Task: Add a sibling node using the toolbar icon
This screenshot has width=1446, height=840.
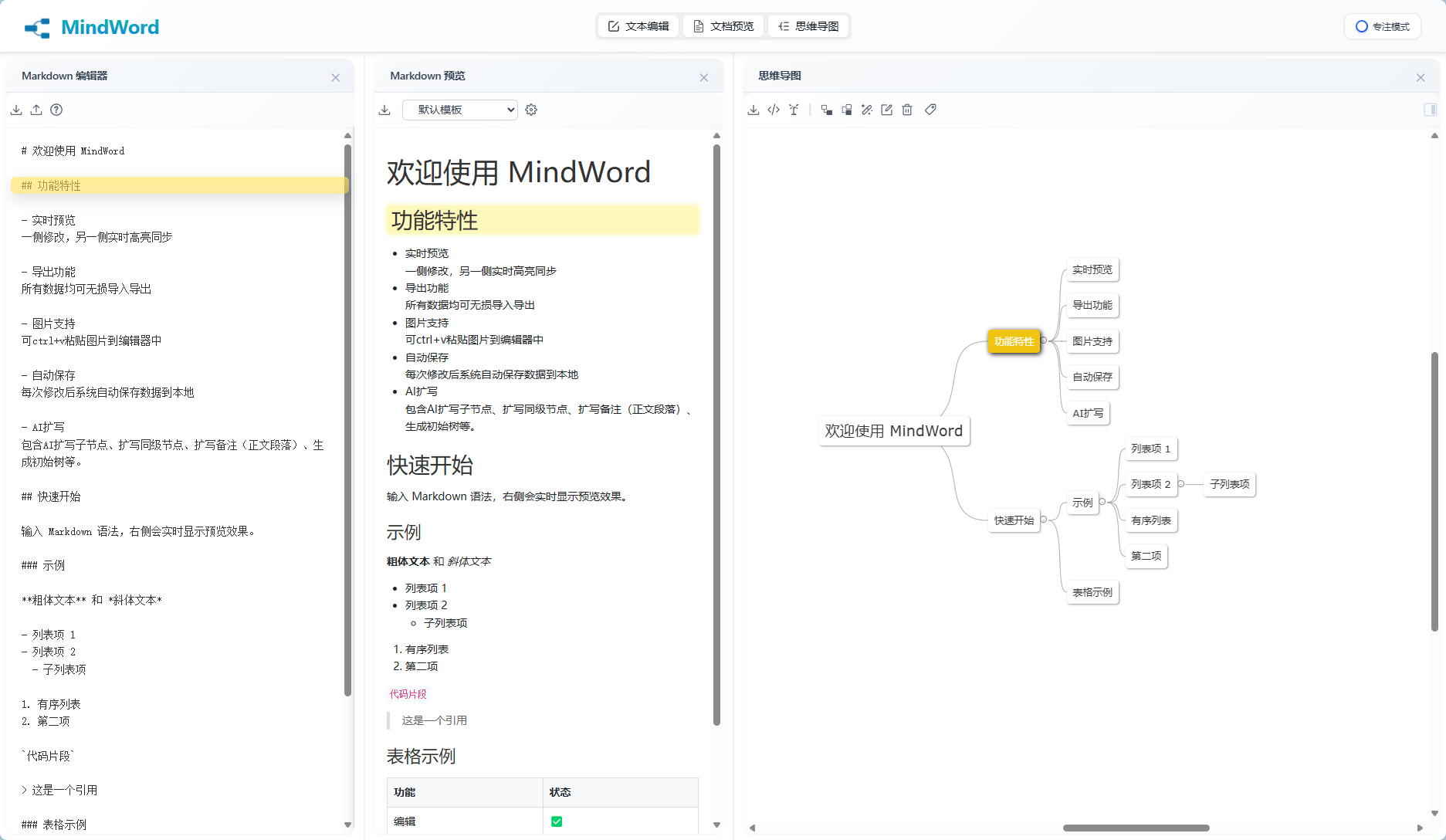Action: click(x=847, y=110)
